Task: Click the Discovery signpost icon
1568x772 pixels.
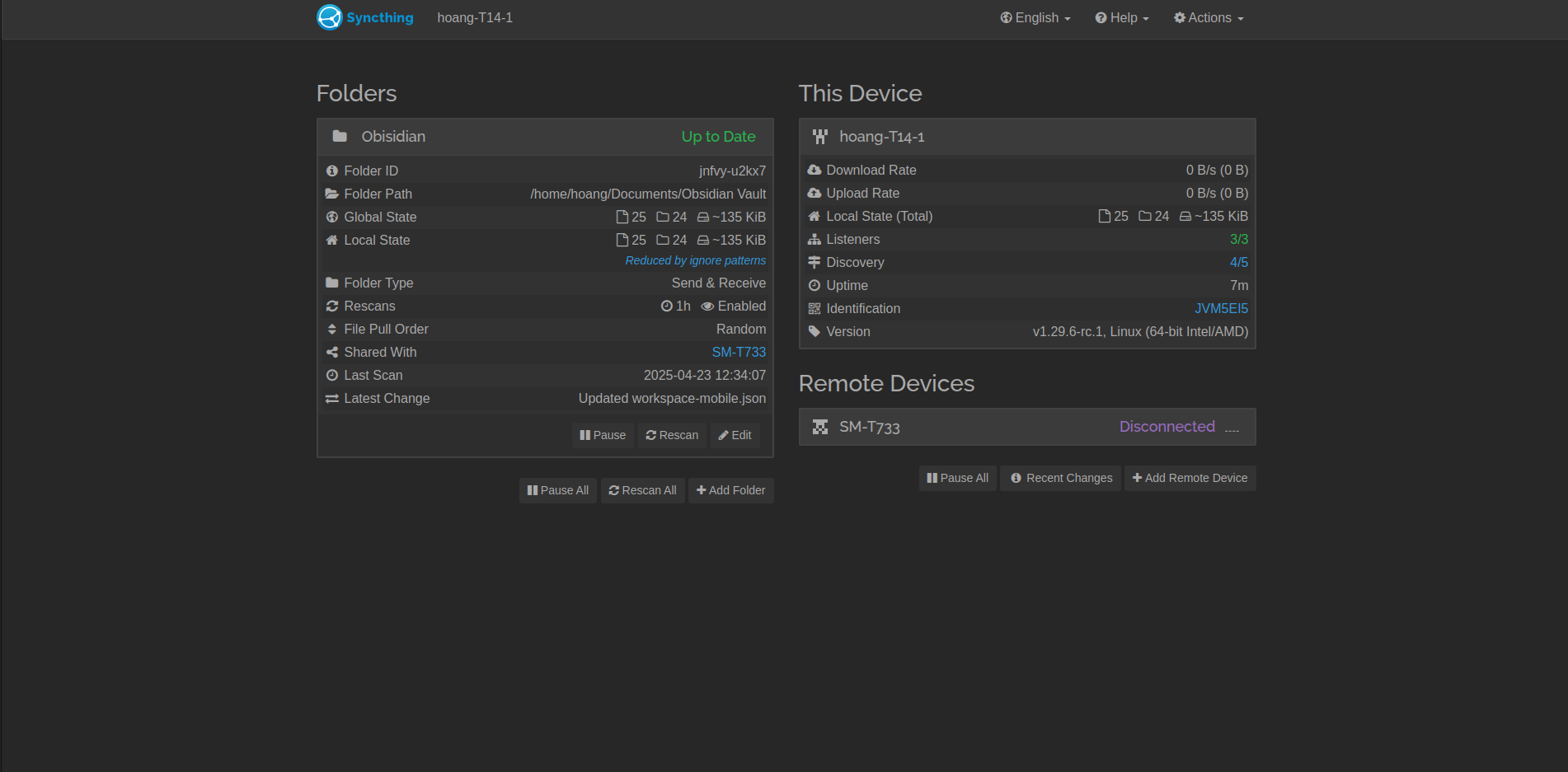Action: (815, 263)
